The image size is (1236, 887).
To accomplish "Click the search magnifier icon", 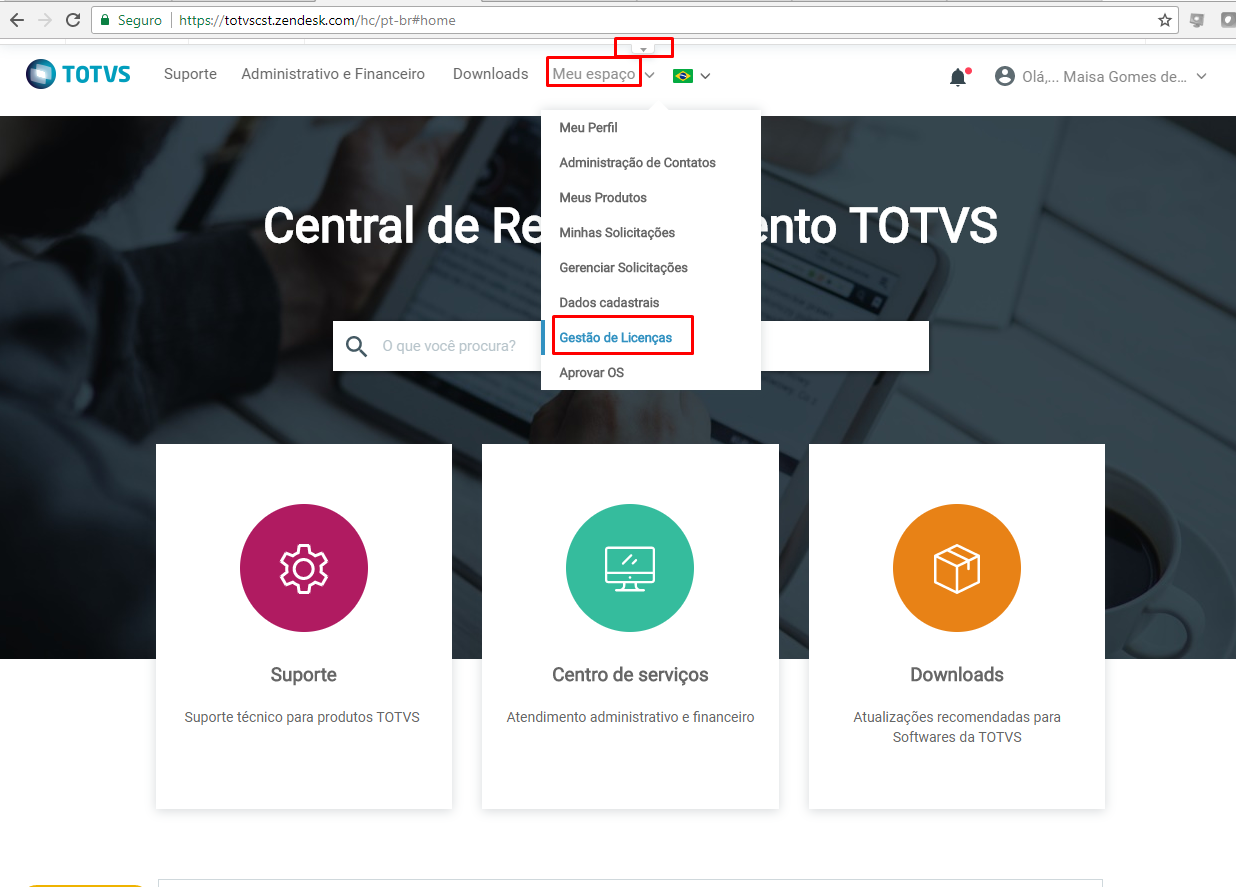I will (x=356, y=346).
